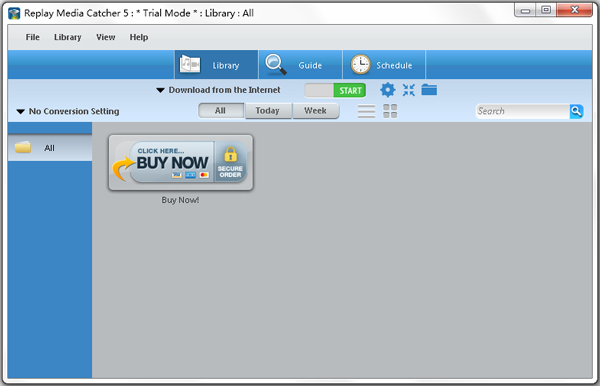Viewport: 600px width, 386px height.
Task: Maximize the Replay Media Catcher window
Action: click(546, 10)
